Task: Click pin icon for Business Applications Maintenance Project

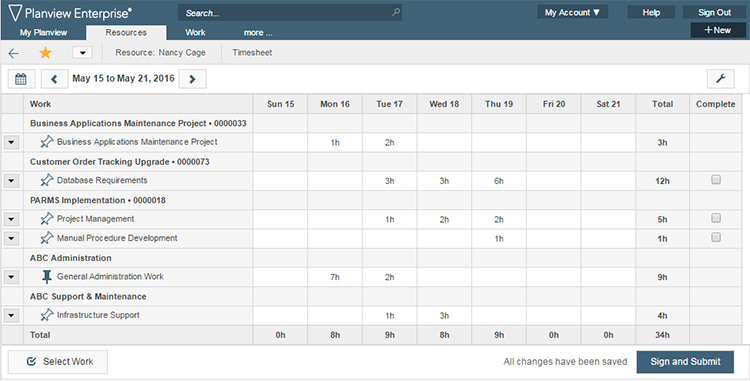Action: (46, 142)
